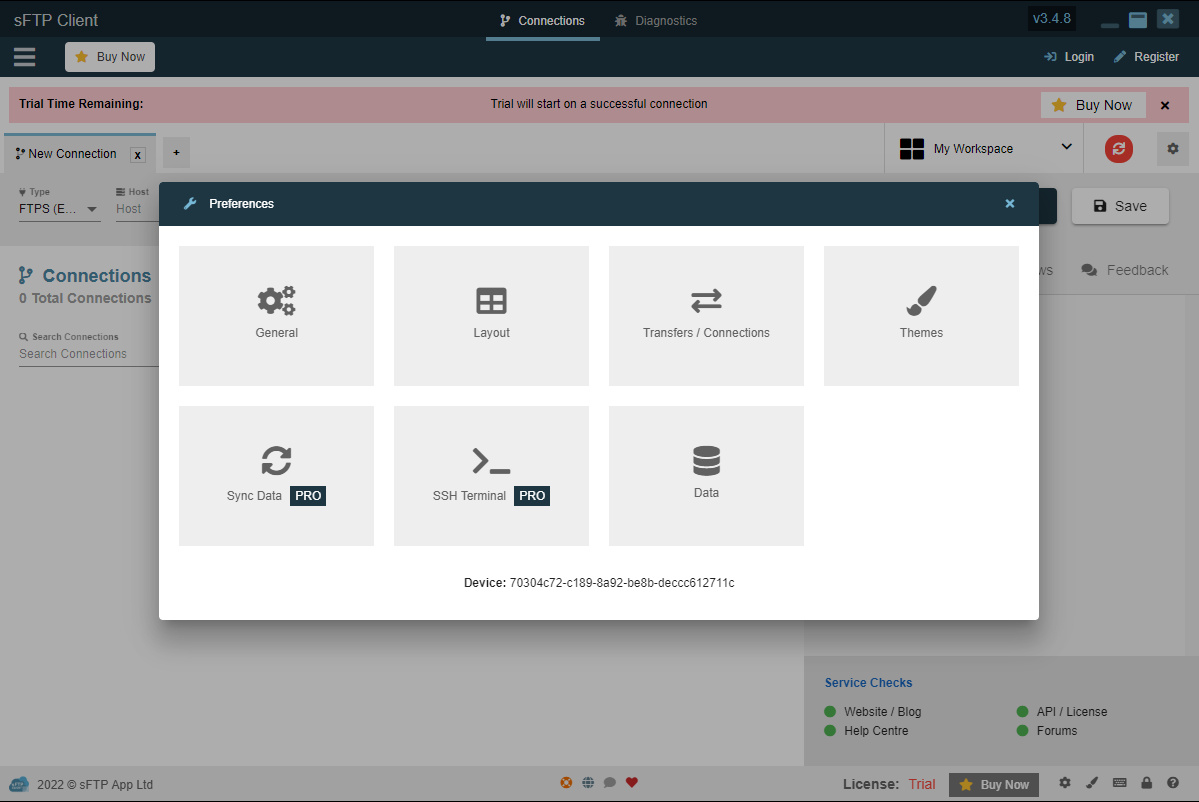The width and height of the screenshot is (1199, 802).
Task: Open Transfers / Connections preferences
Action: click(706, 316)
